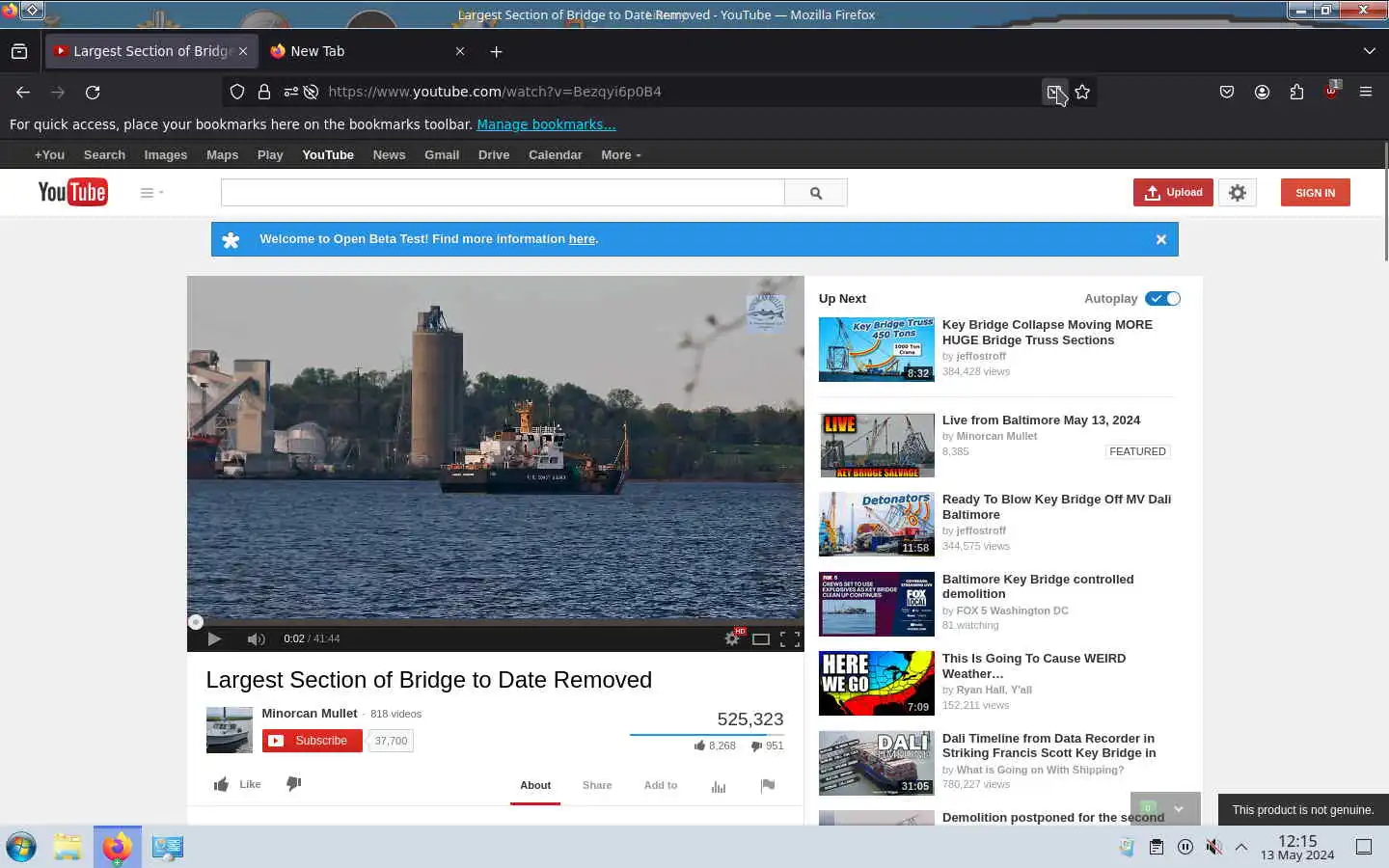Viewport: 1389px width, 868px height.
Task: Switch to the New Tab tab
Action: (x=367, y=52)
